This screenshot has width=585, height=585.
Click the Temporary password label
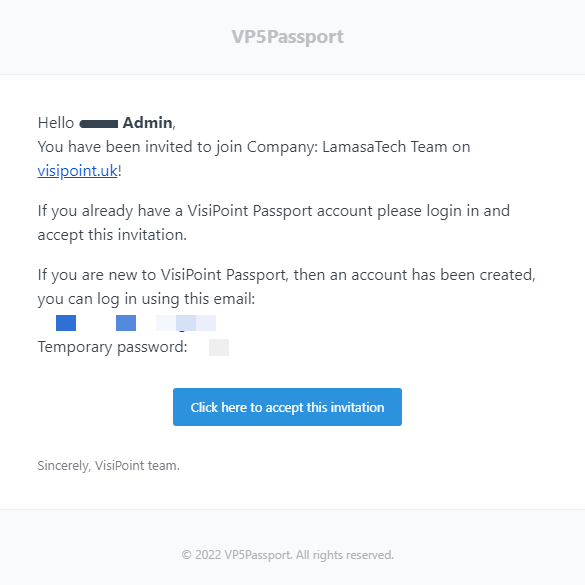pos(112,347)
